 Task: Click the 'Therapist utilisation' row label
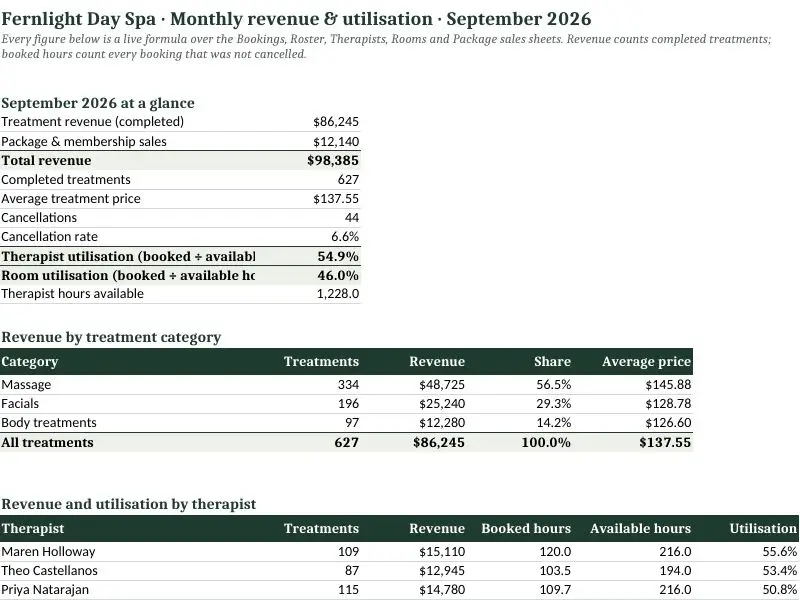tap(128, 256)
